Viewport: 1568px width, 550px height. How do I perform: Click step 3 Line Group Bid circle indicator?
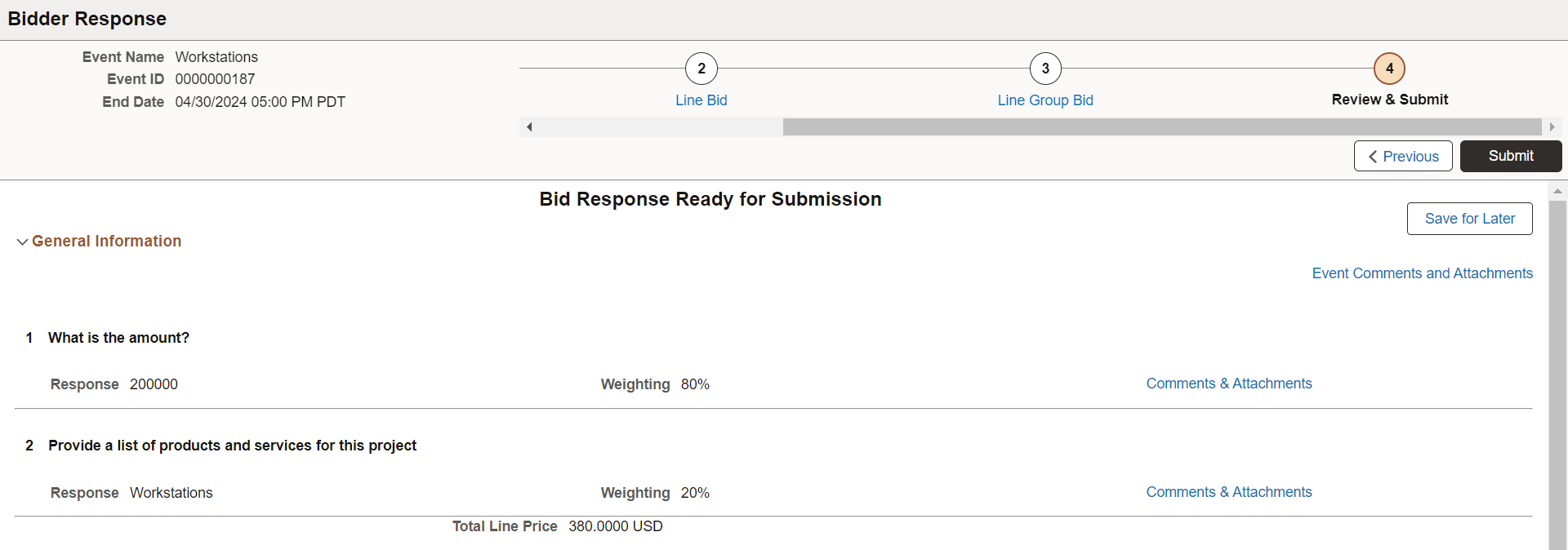coord(1045,69)
